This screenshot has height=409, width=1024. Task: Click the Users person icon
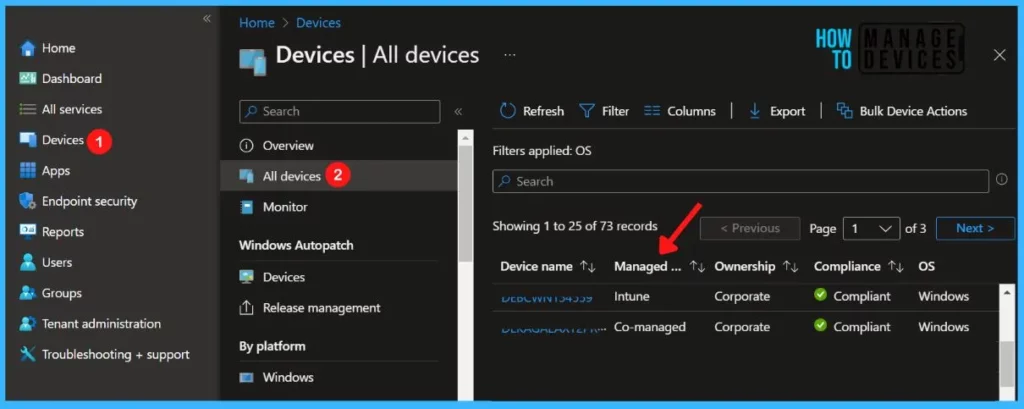click(x=27, y=262)
